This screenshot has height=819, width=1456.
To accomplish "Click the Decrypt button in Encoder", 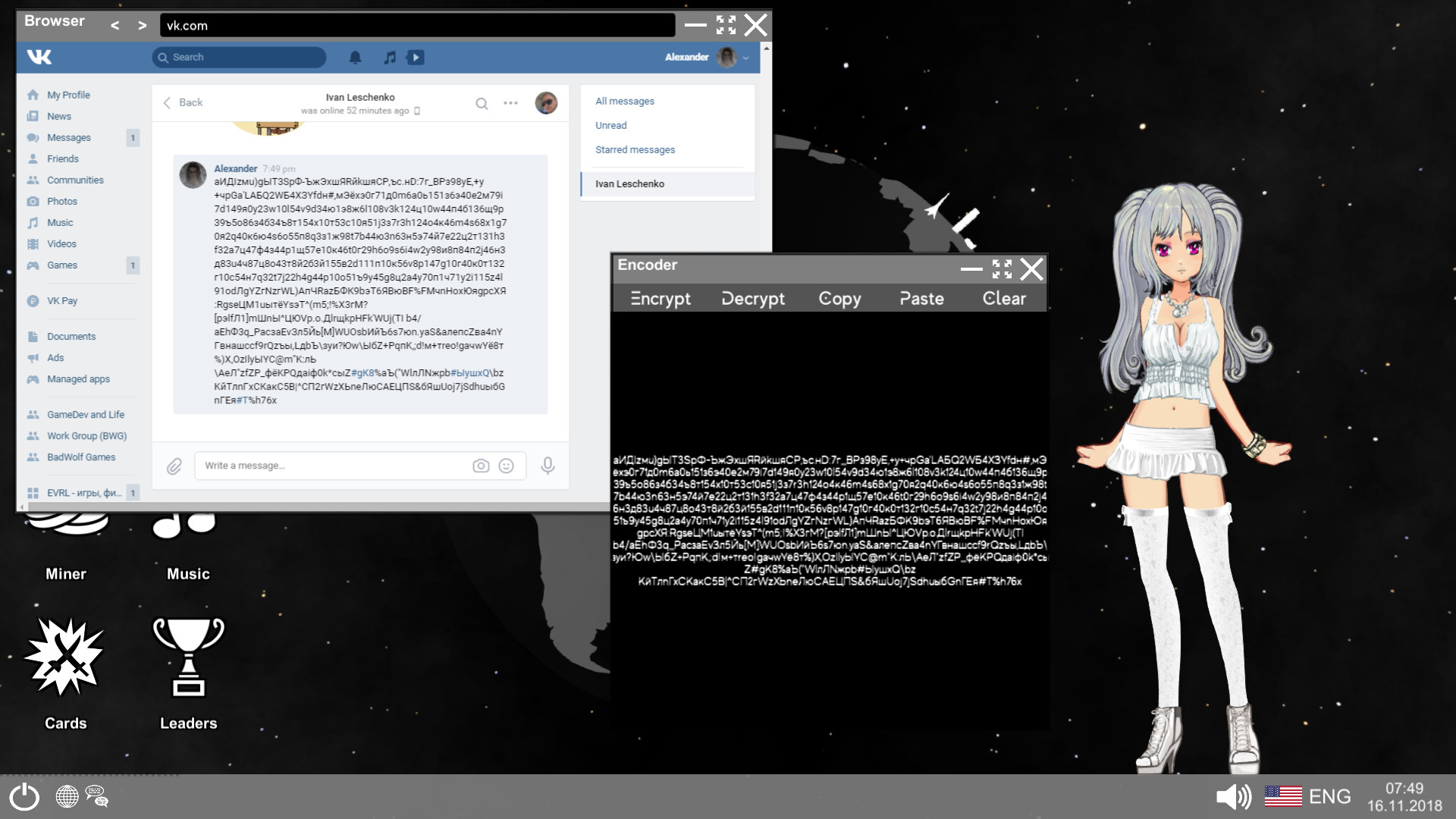I will click(752, 298).
